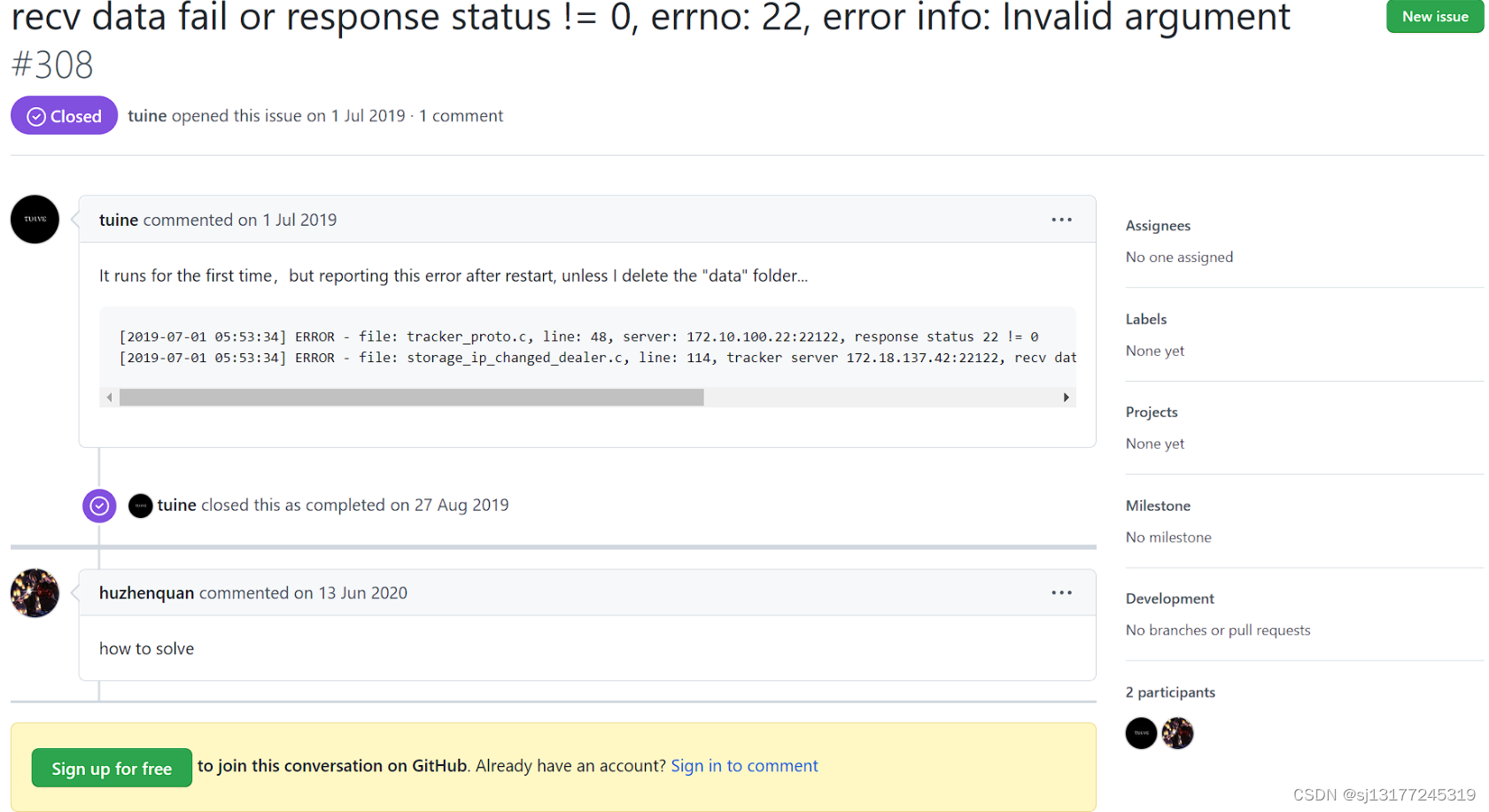Click huzhenquan's avatar beside their comment
The image size is (1489, 812).
[x=34, y=592]
